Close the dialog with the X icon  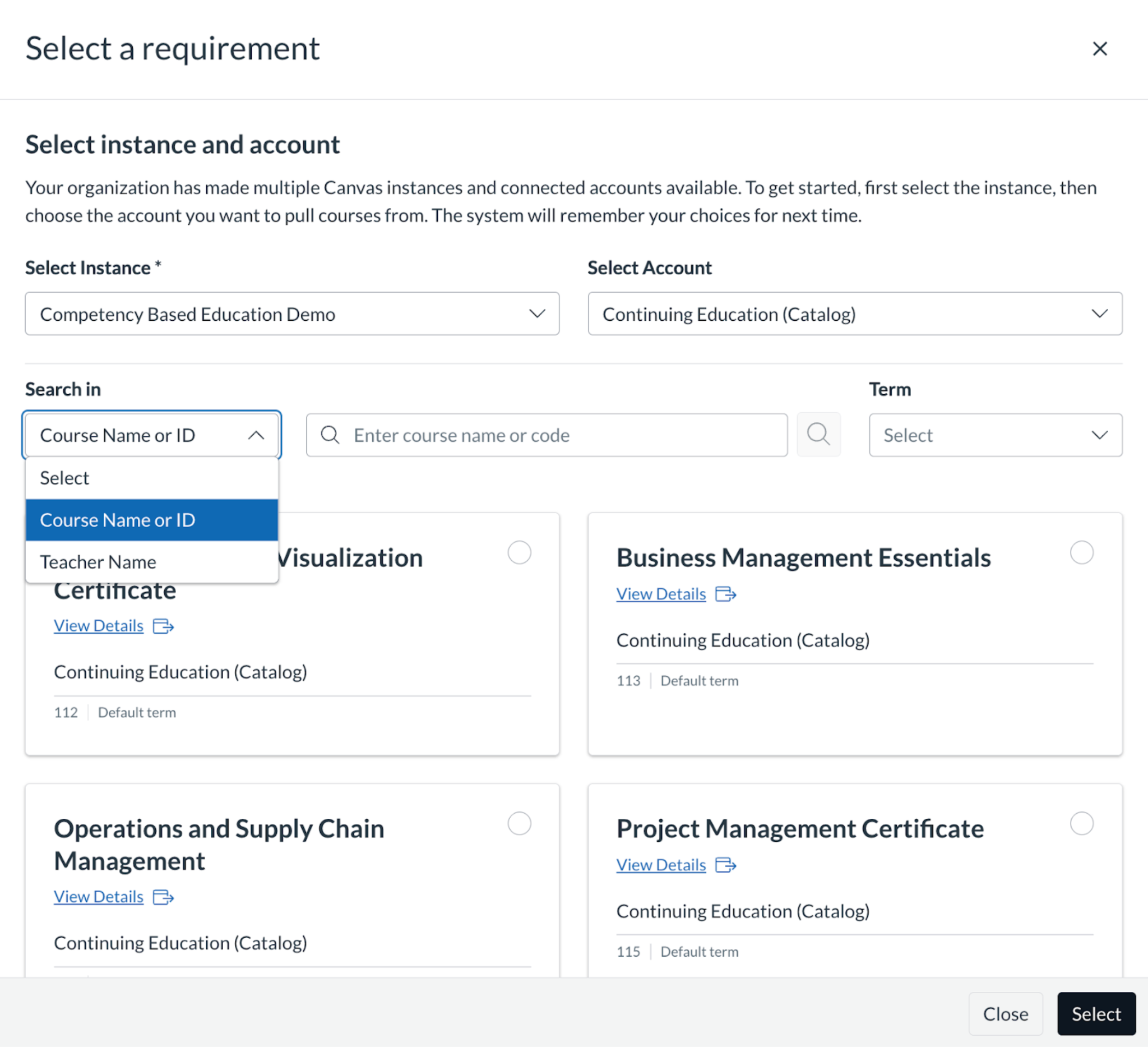(x=1099, y=49)
